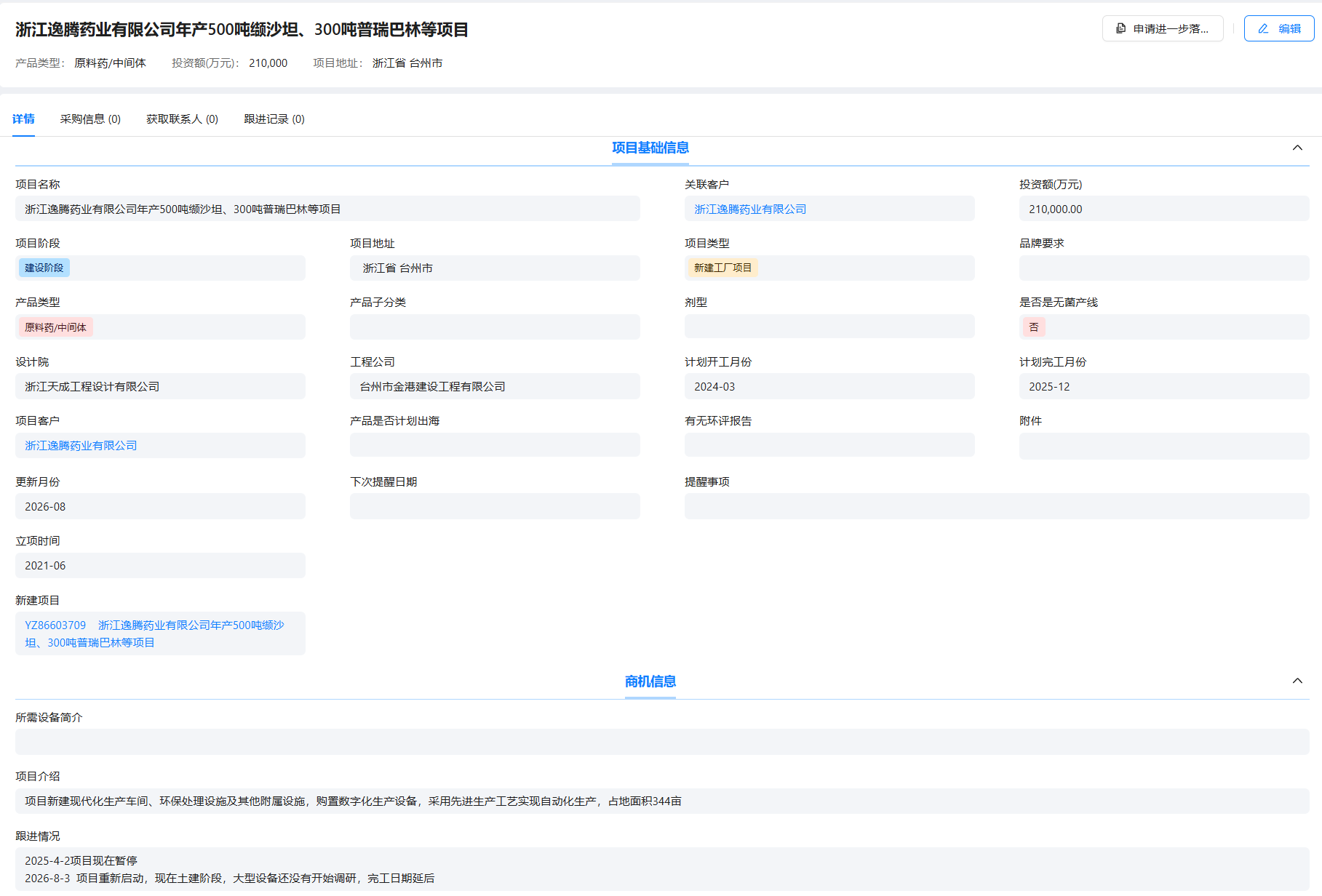Open the 获取联系人 (0) tab
Screen dimensions: 1322x896
182,119
